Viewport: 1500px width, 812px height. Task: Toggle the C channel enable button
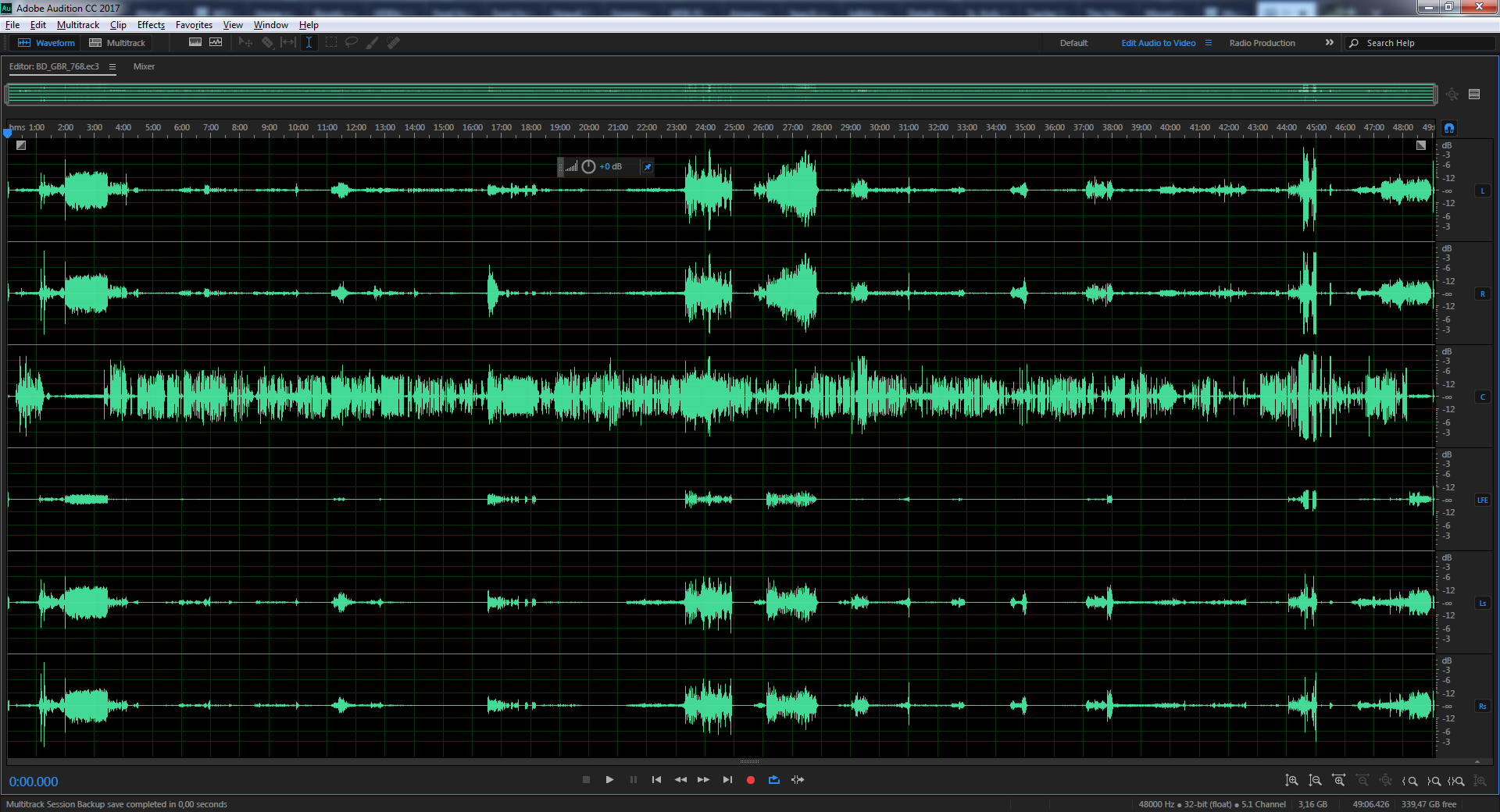tap(1482, 397)
